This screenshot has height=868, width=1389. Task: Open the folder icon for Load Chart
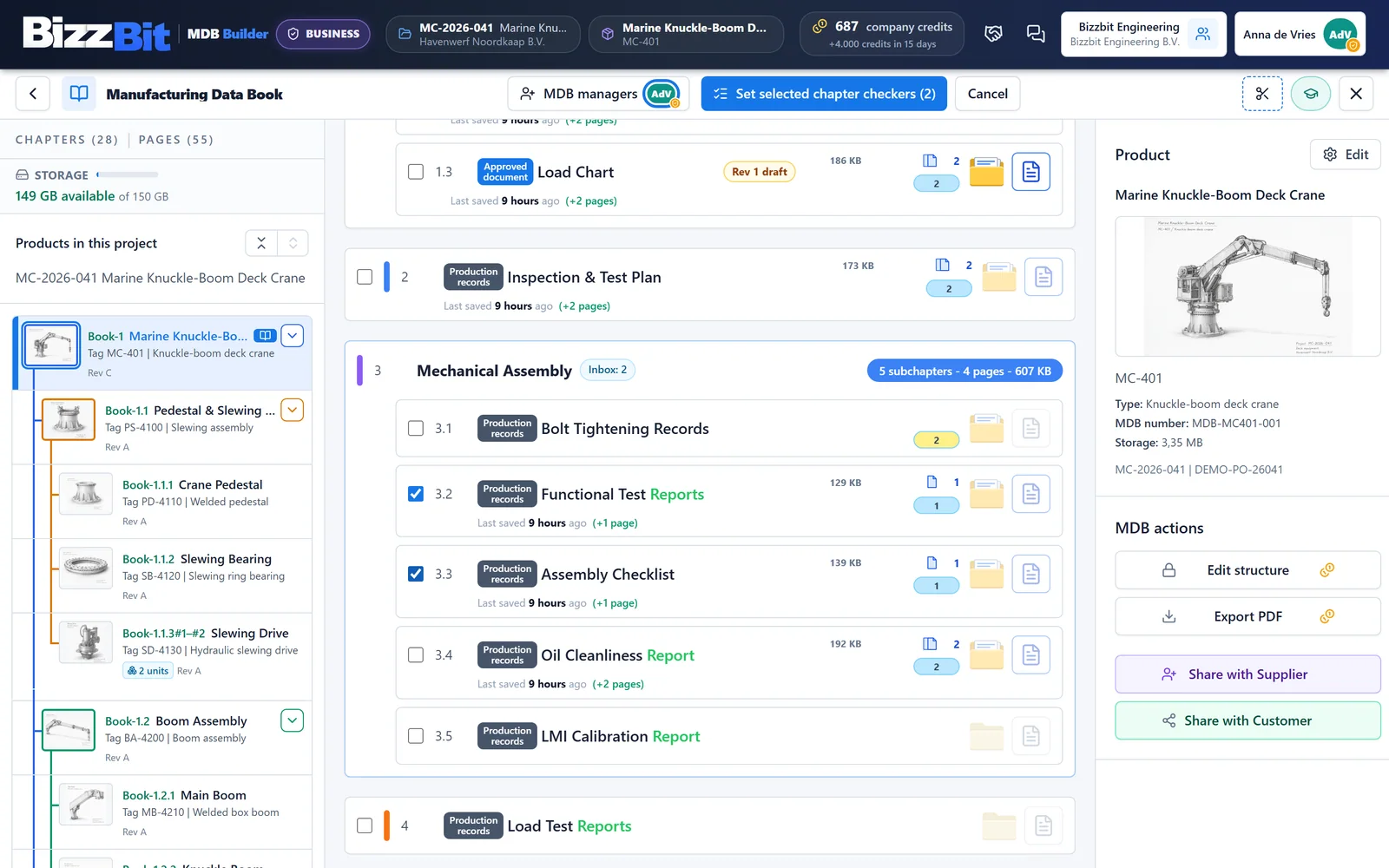click(x=986, y=172)
